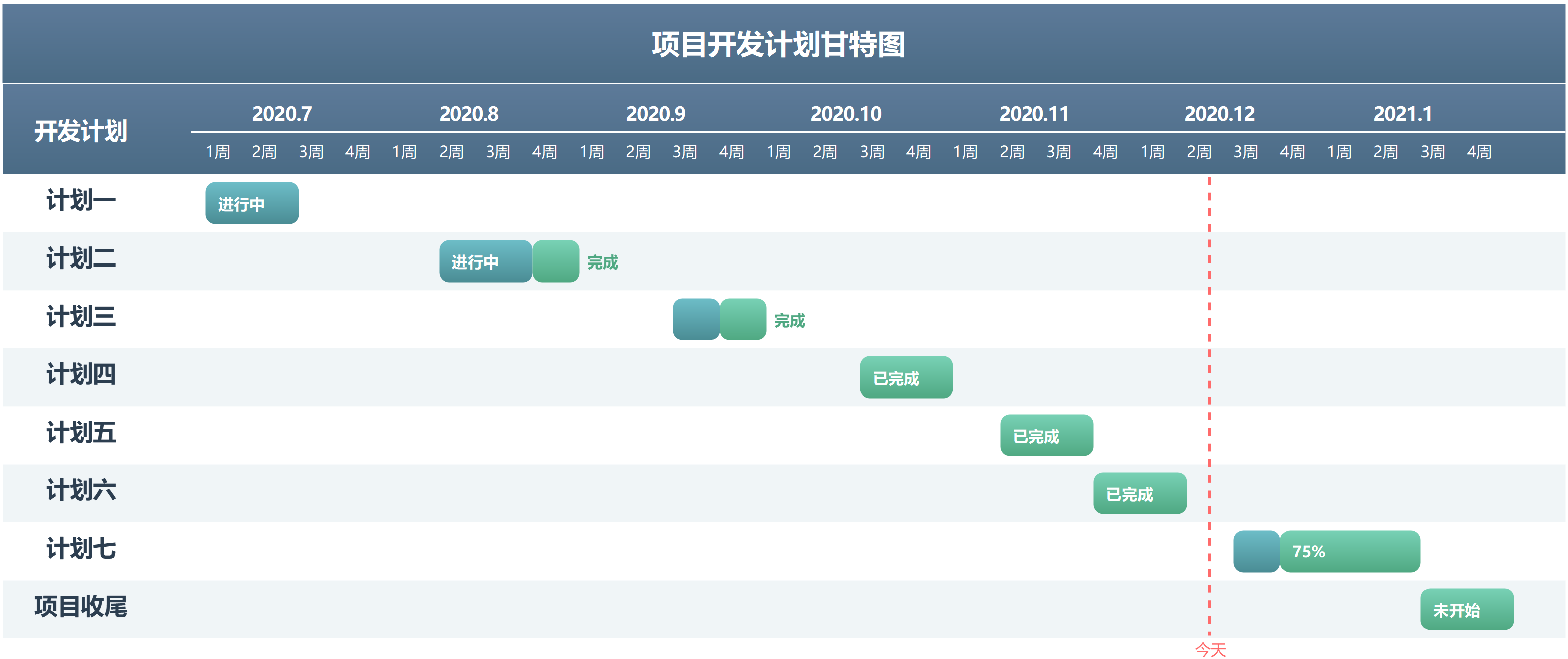Click the green 完成 segment on 计划三
1568x659 pixels.
click(x=743, y=319)
